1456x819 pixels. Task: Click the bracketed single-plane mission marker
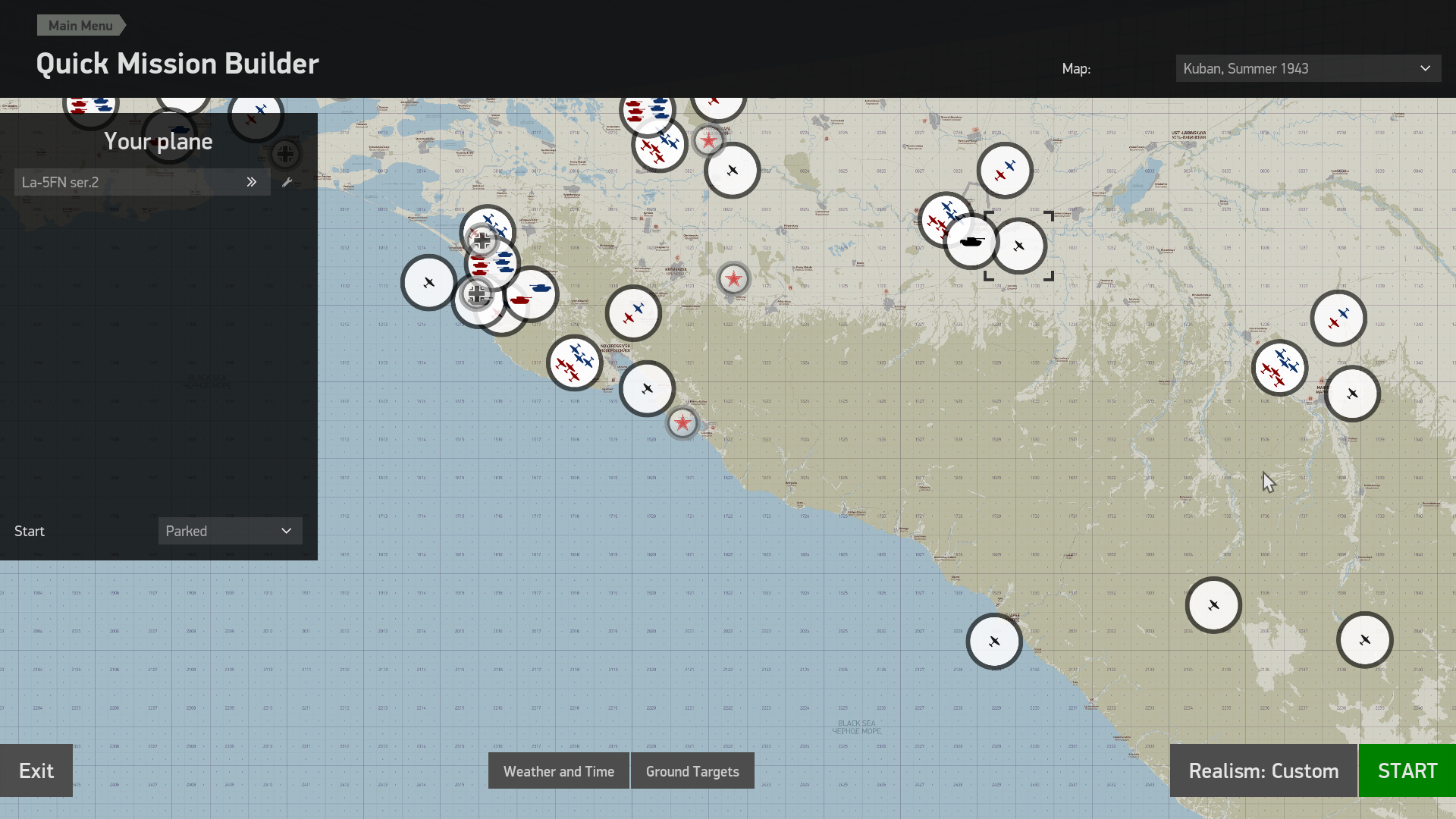click(1019, 246)
